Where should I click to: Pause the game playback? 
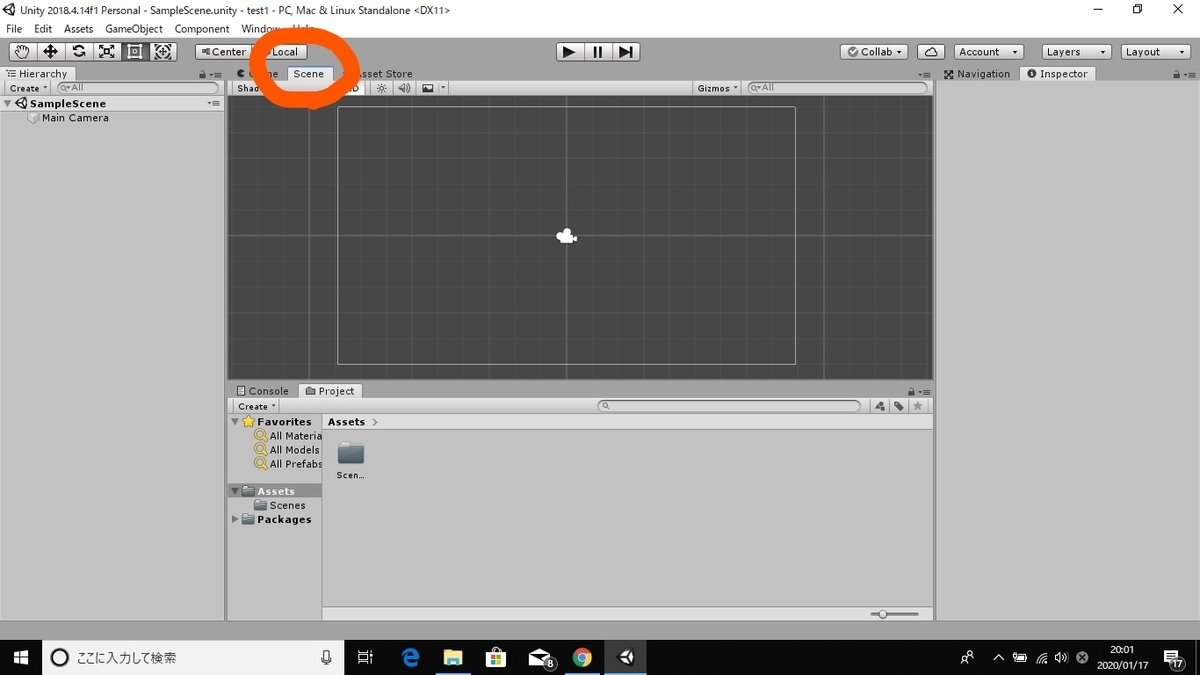tap(597, 52)
